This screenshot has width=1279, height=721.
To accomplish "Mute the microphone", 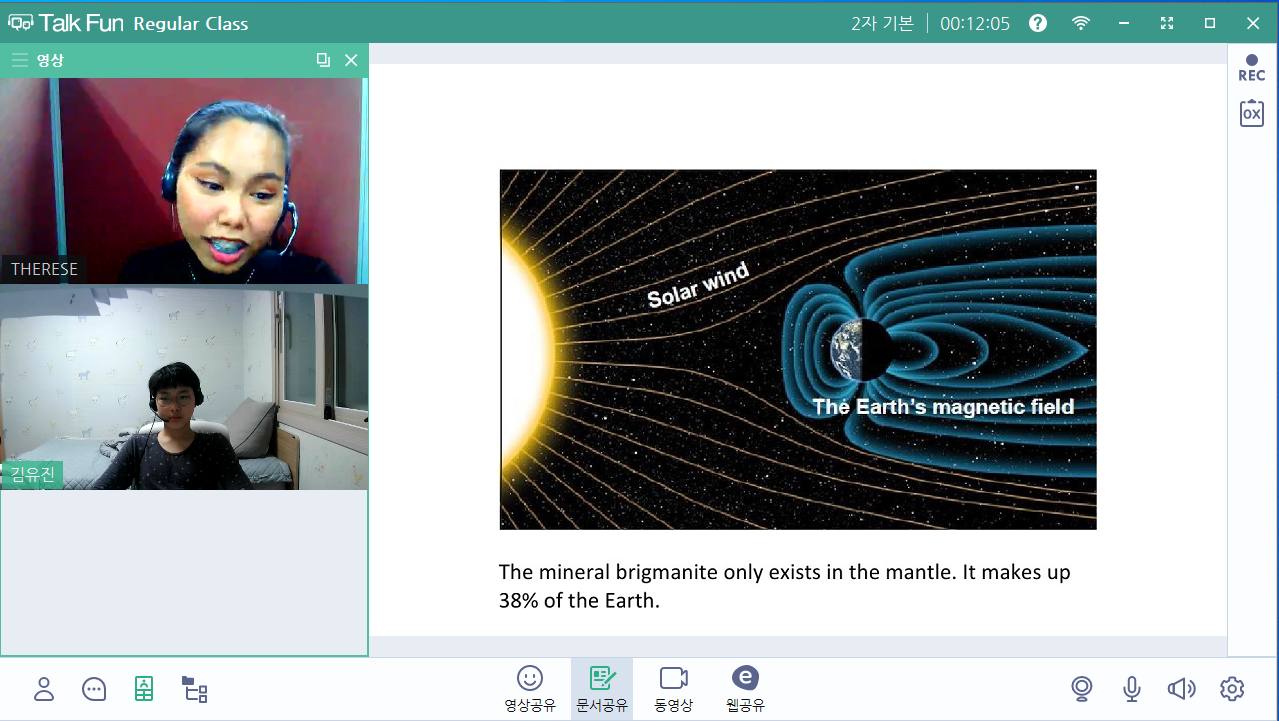I will [1132, 688].
